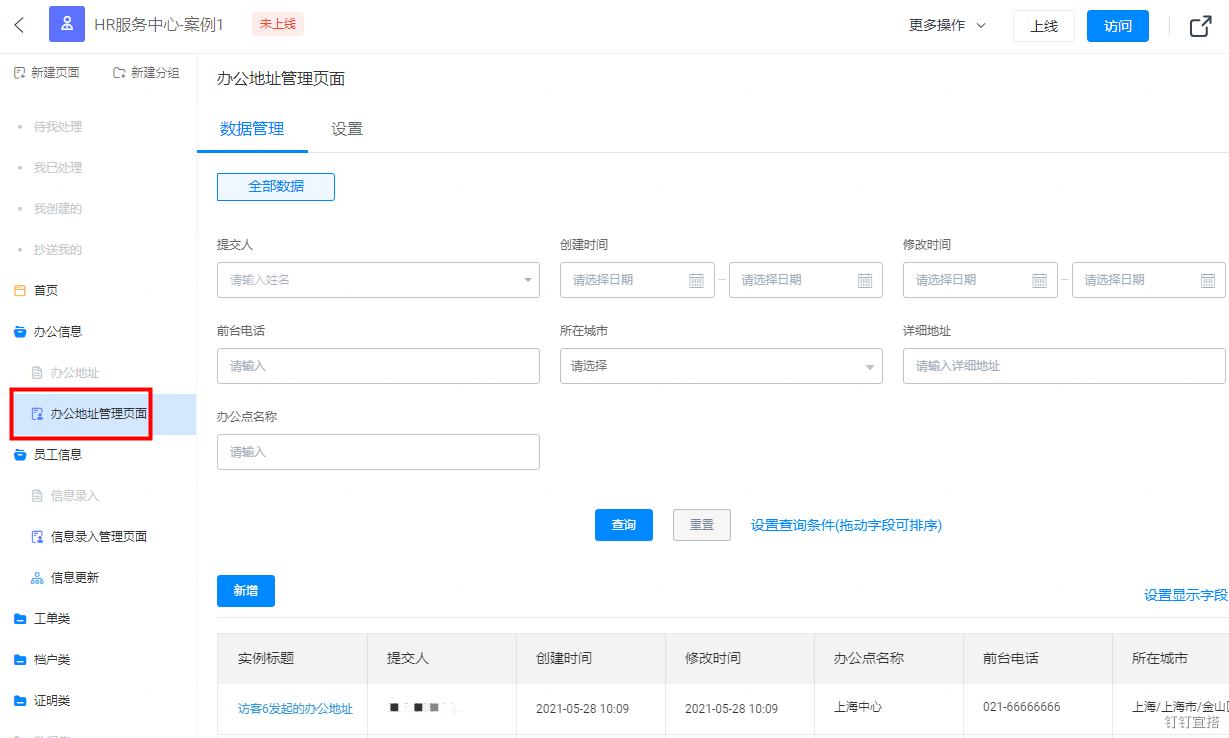
Task: Click the HR服务中心-案例1 app title
Action: [159, 25]
